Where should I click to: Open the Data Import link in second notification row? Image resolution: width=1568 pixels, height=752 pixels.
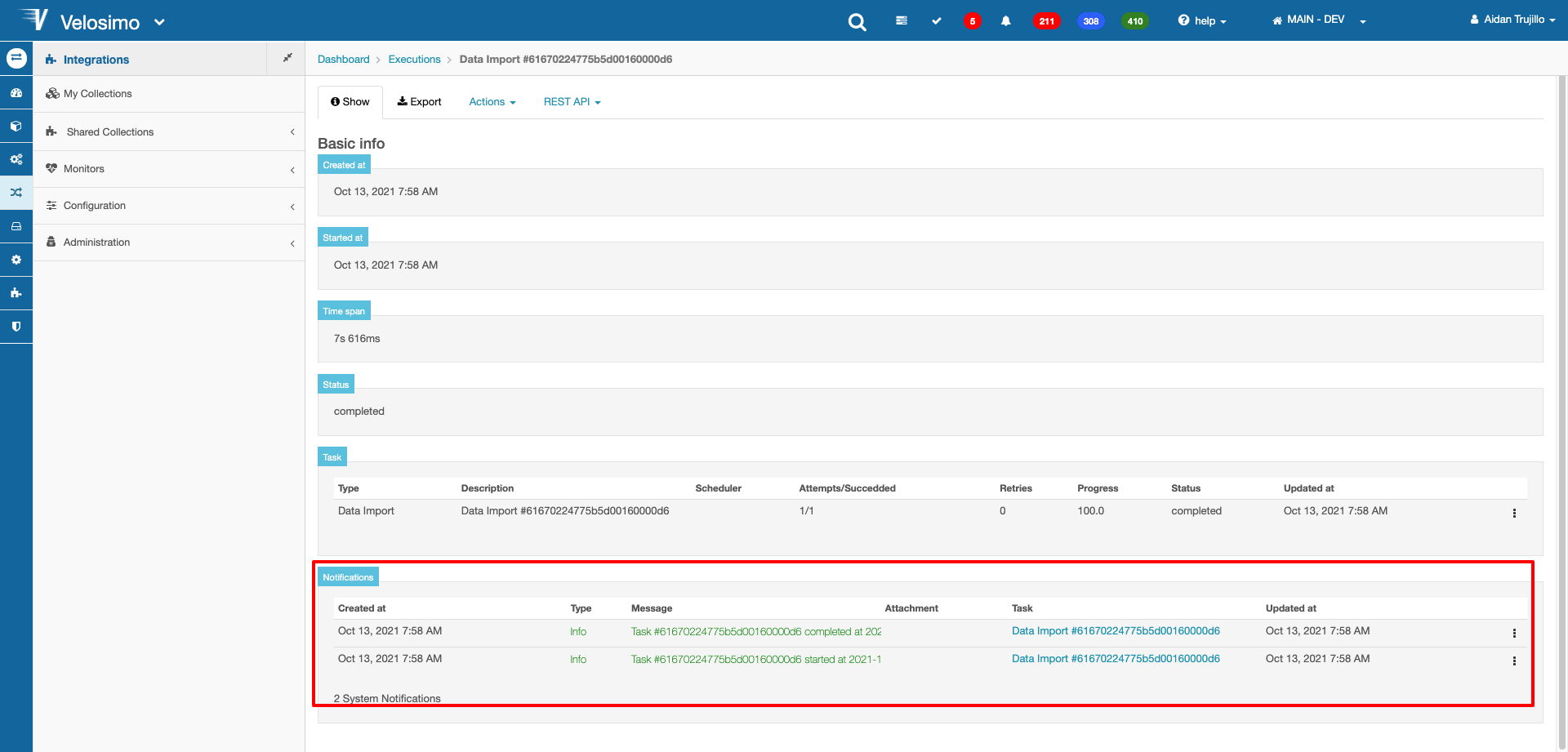point(1116,659)
